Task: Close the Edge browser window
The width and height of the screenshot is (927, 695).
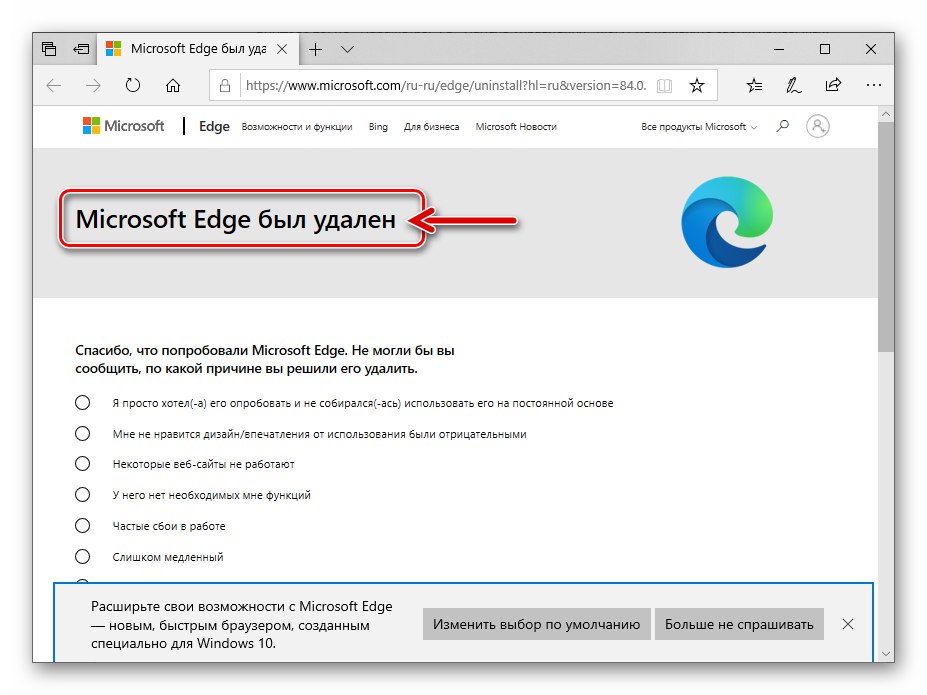Action: (871, 49)
